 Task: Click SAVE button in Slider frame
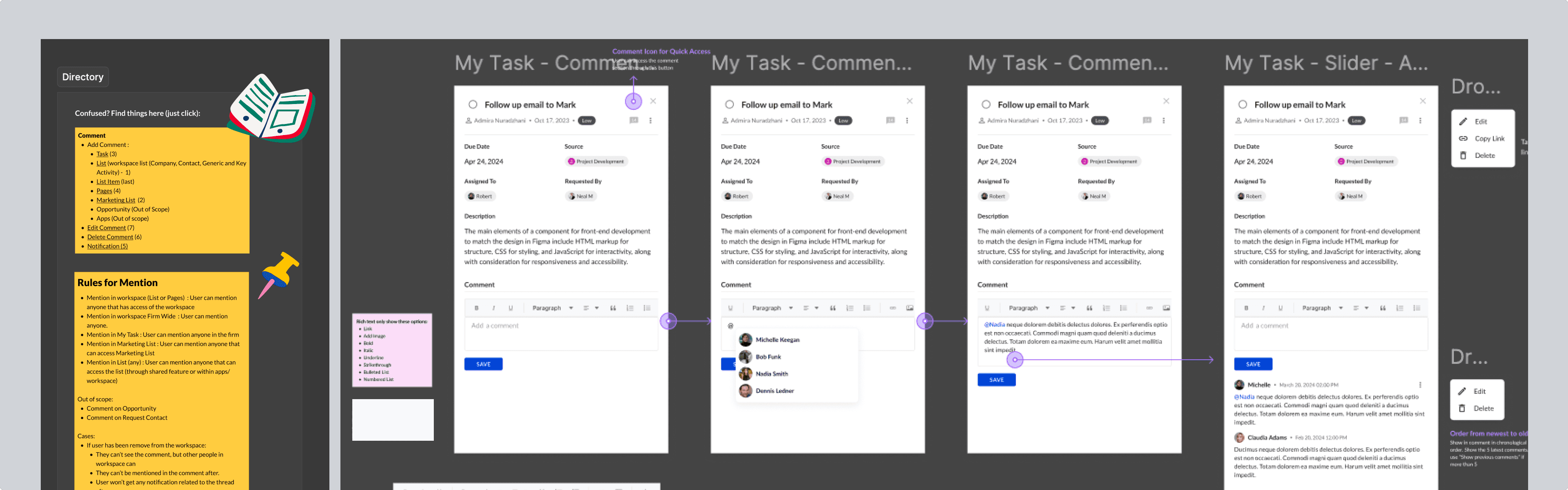pyautogui.click(x=1253, y=364)
